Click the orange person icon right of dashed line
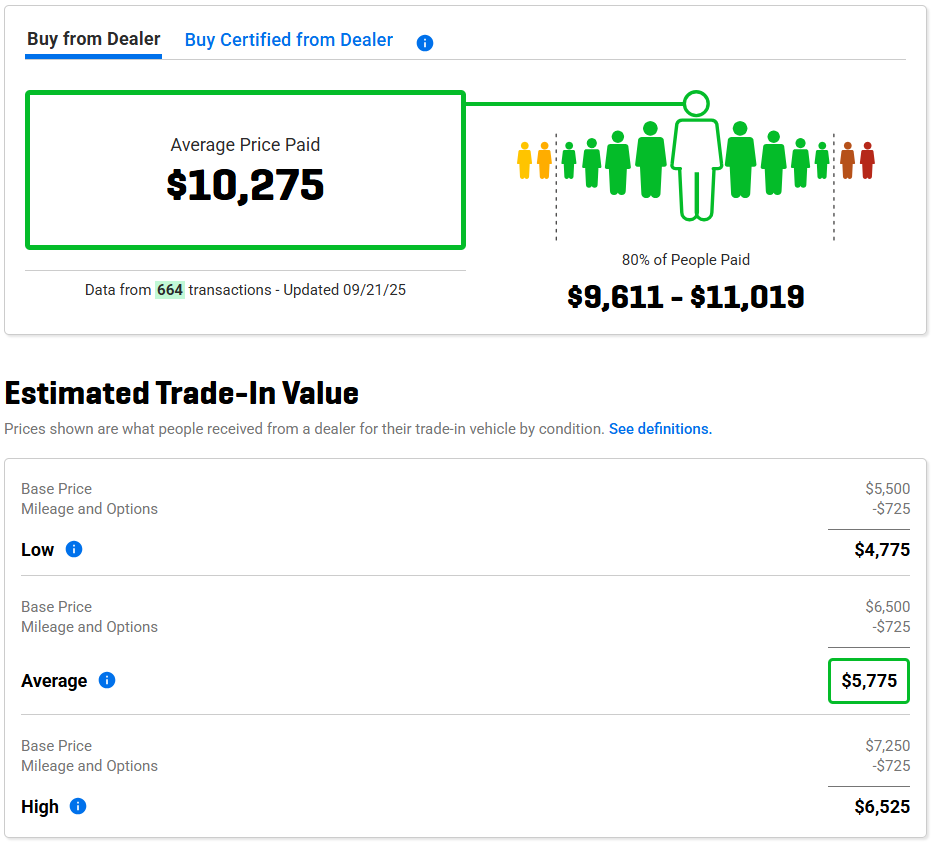Screen dimensions: 933x847 pos(847,160)
